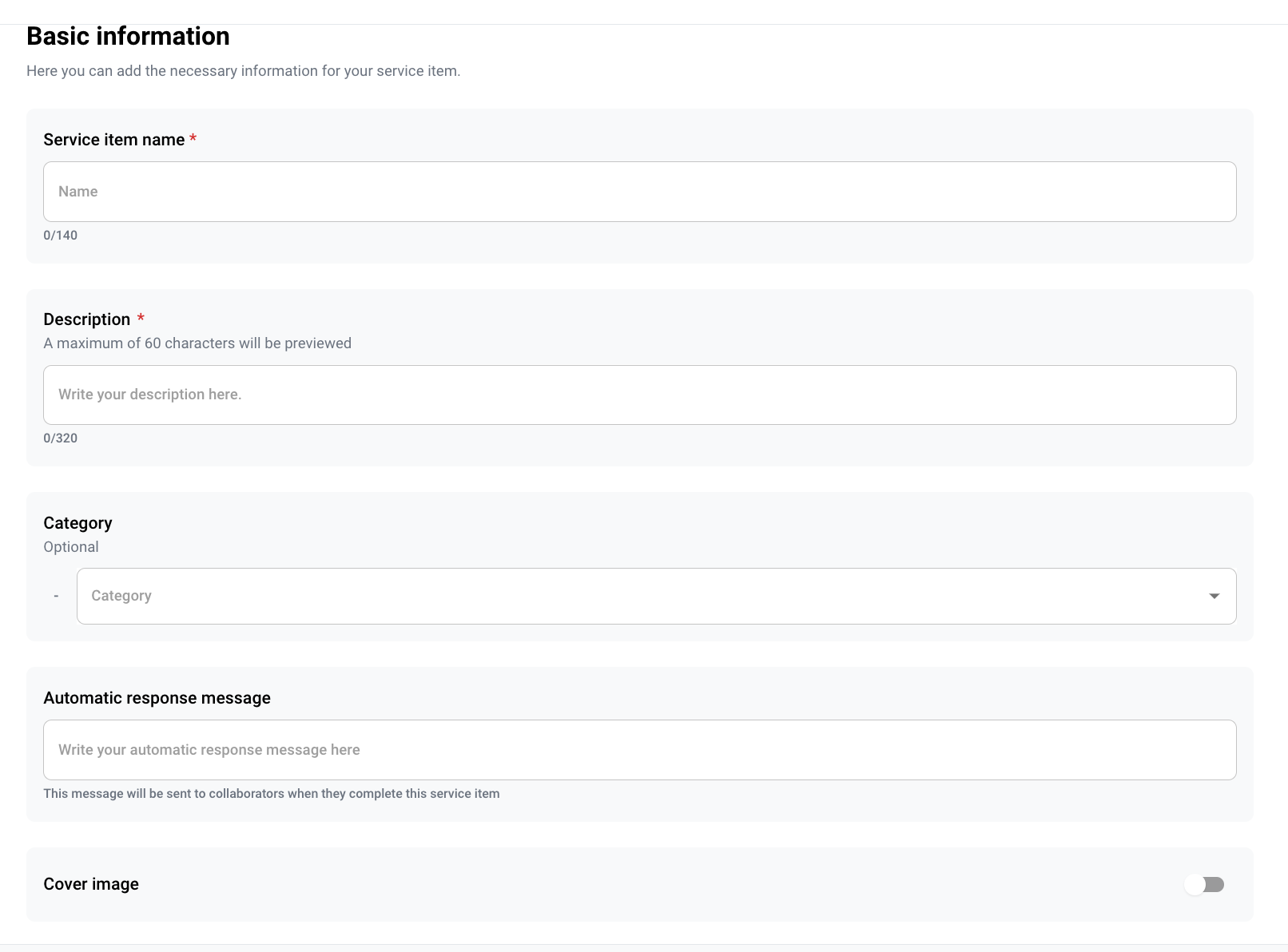
Task: Toggle the Cover image switch
Action: pyautogui.click(x=1205, y=884)
